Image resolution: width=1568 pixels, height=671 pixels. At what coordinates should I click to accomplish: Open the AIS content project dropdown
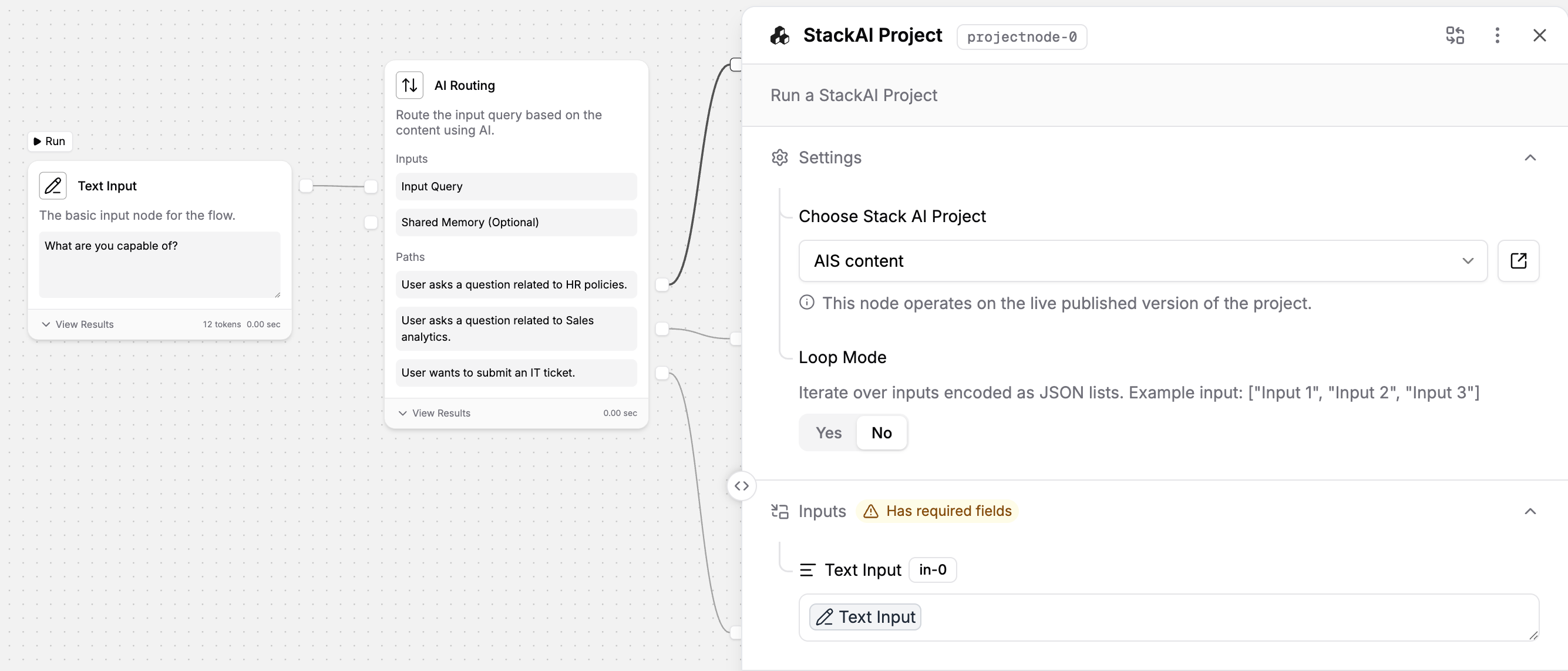(1142, 261)
